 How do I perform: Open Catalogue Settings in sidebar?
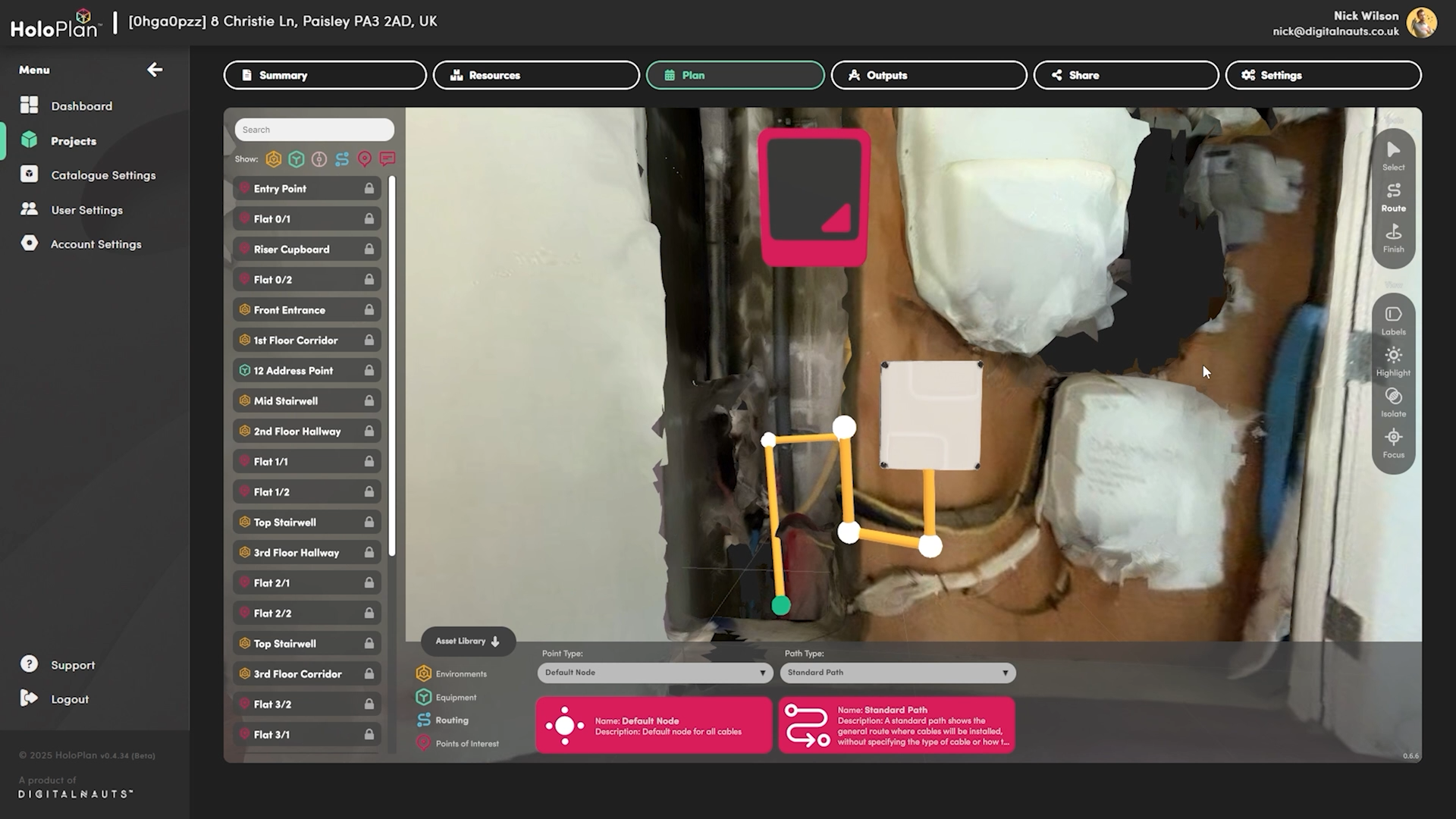(x=103, y=175)
